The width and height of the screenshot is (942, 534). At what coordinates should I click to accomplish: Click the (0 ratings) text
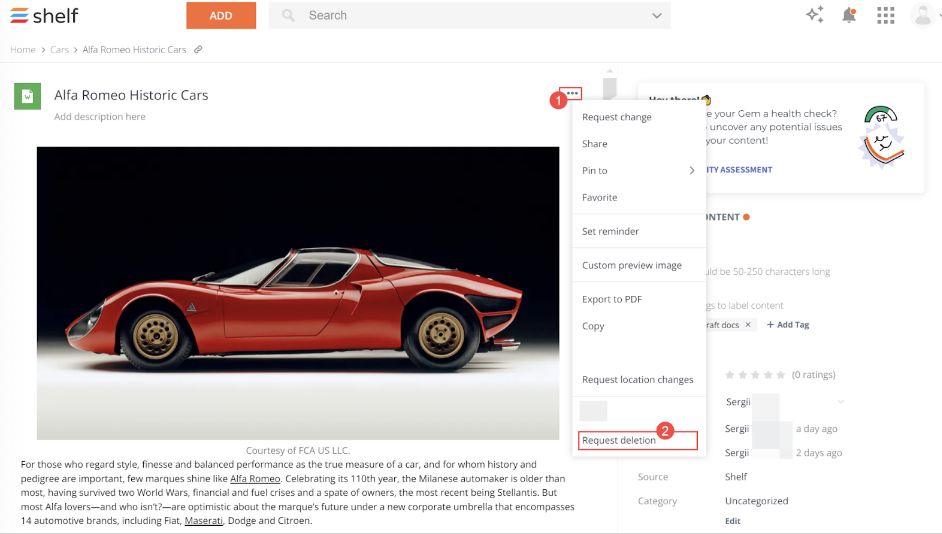(x=813, y=375)
